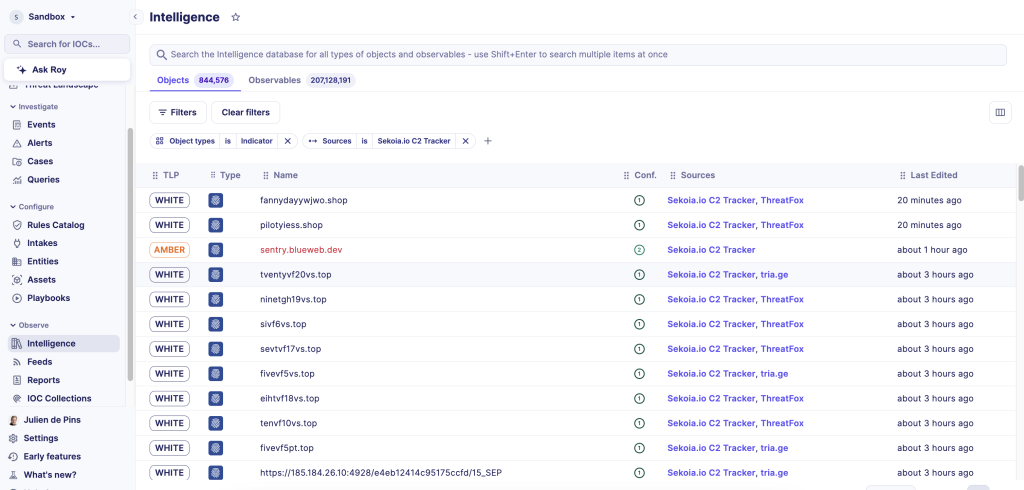Click the What's new flask icon
The height and width of the screenshot is (490, 1024).
[13, 475]
